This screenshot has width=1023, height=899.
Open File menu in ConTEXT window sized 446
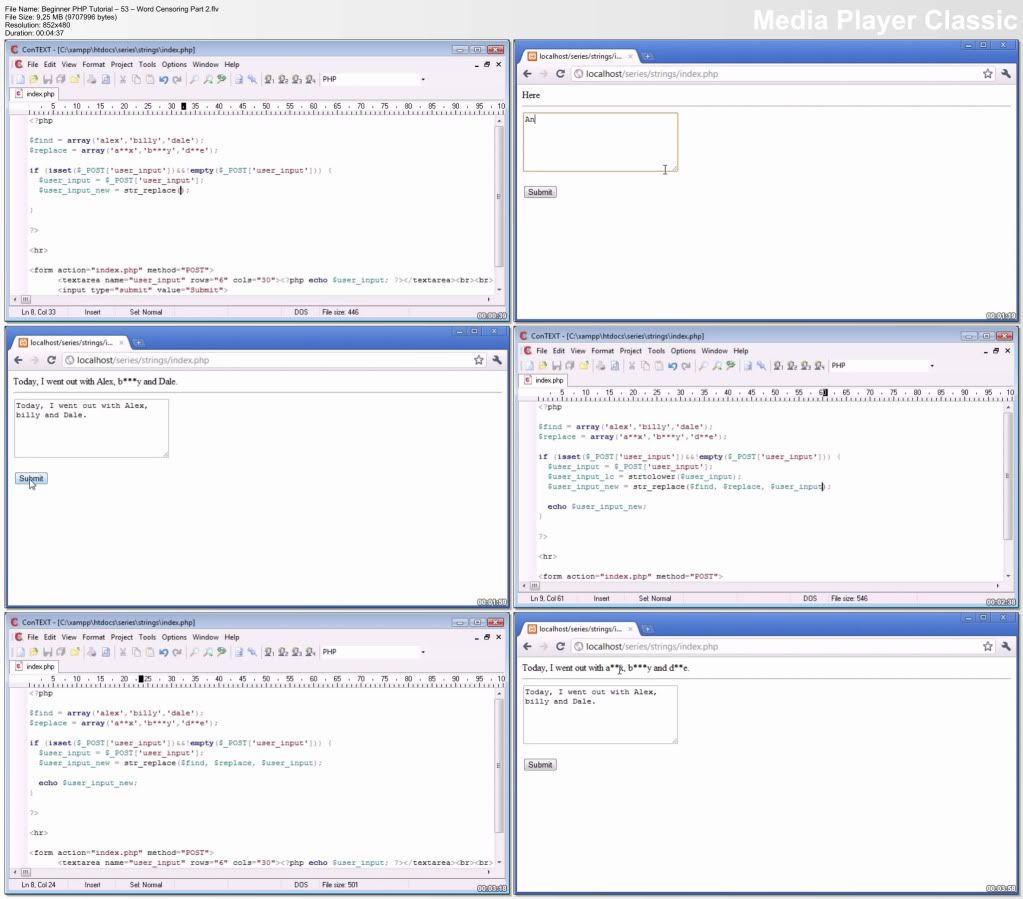[33, 65]
